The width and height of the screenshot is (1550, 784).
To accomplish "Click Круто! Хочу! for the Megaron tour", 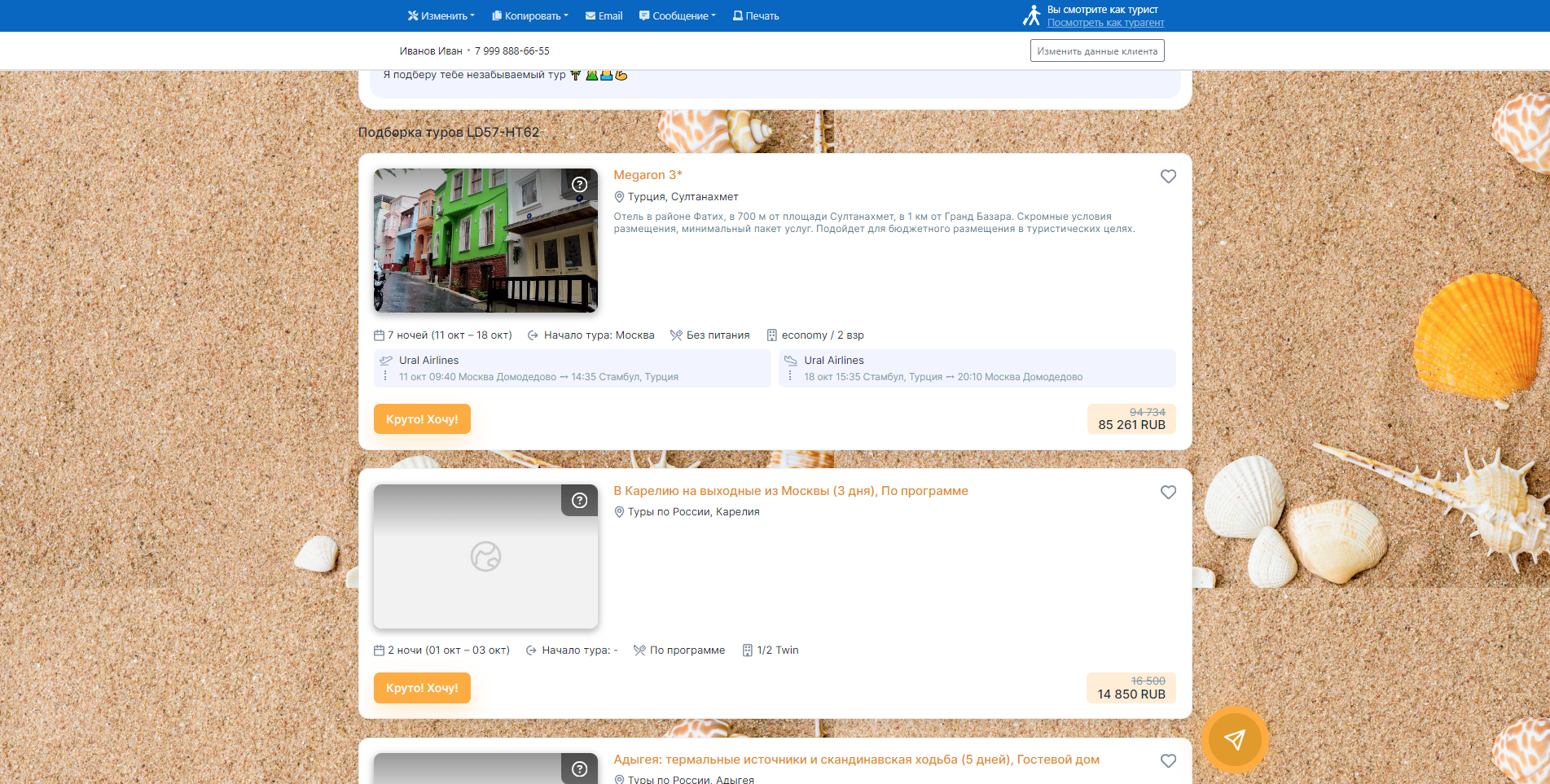I will pos(422,419).
